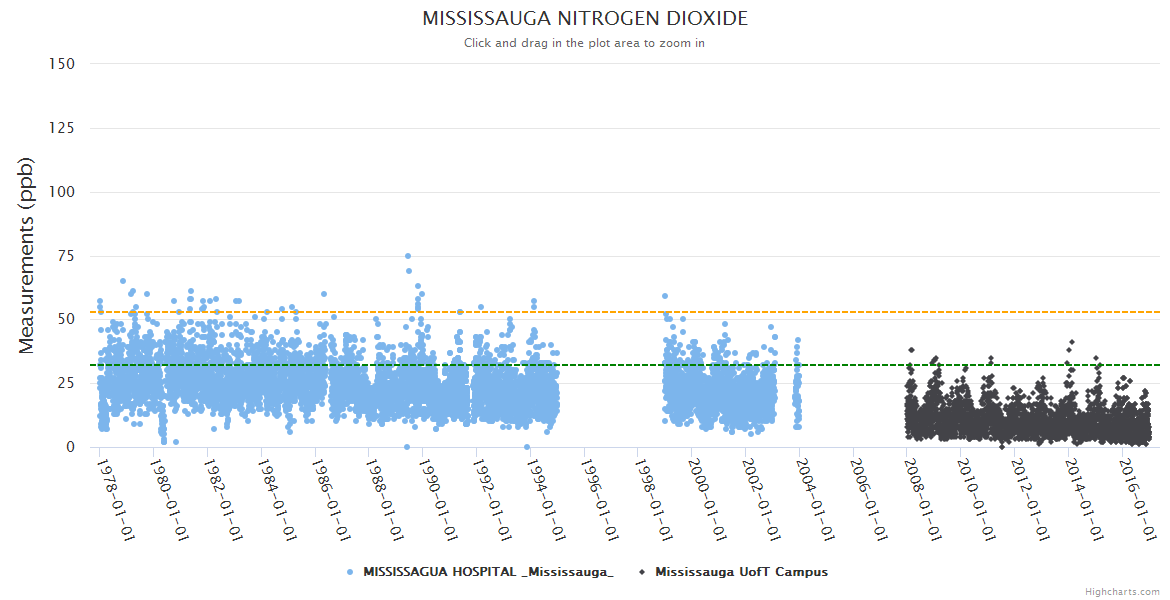Click the 125 y-axis label
Screen dimensions: 1170x600
coord(62,128)
